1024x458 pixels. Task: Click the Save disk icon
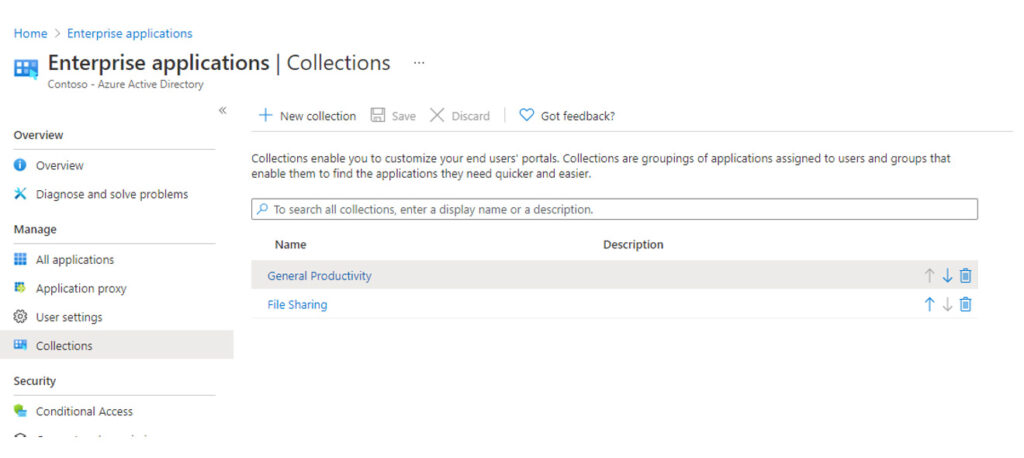coord(378,116)
